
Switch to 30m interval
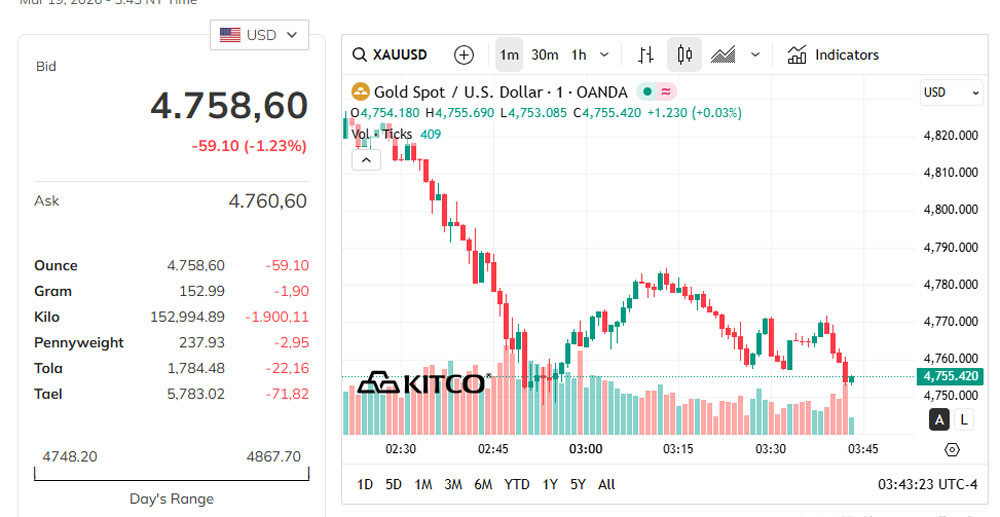(x=545, y=55)
